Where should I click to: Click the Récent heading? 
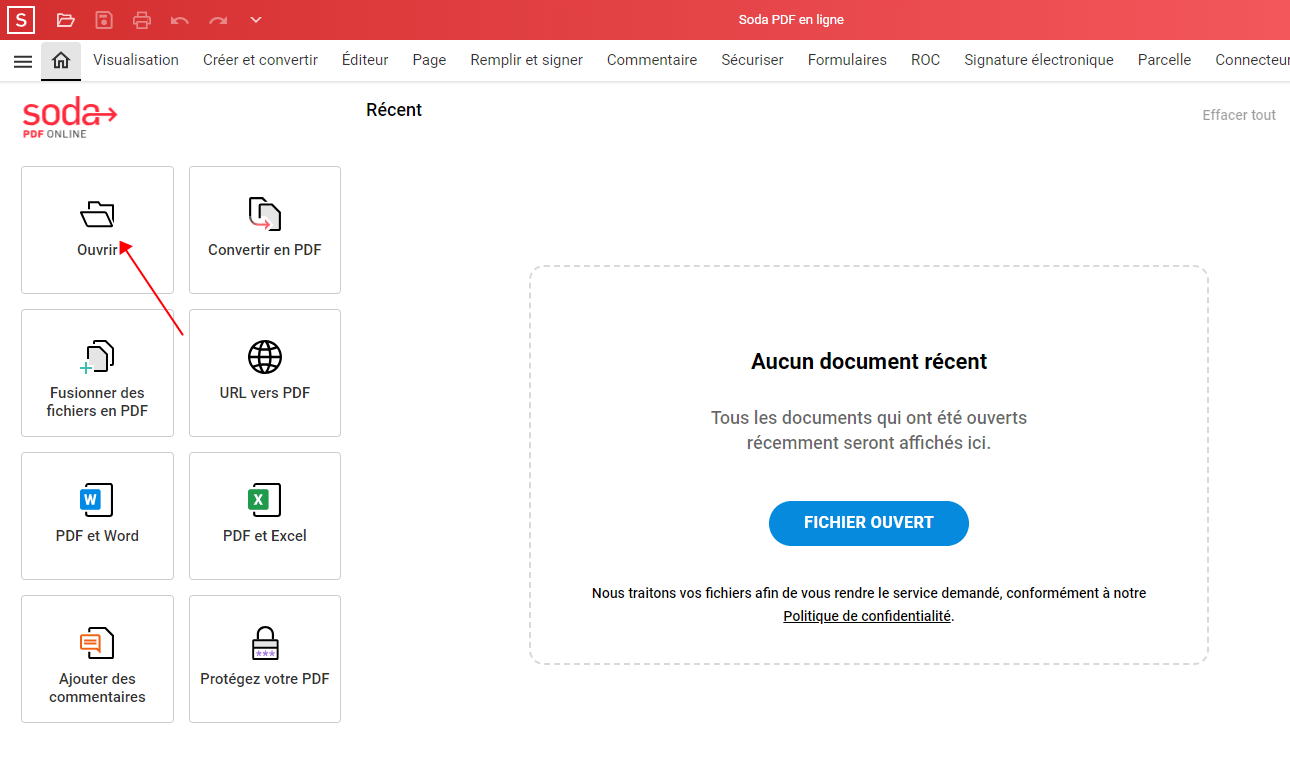[x=394, y=110]
